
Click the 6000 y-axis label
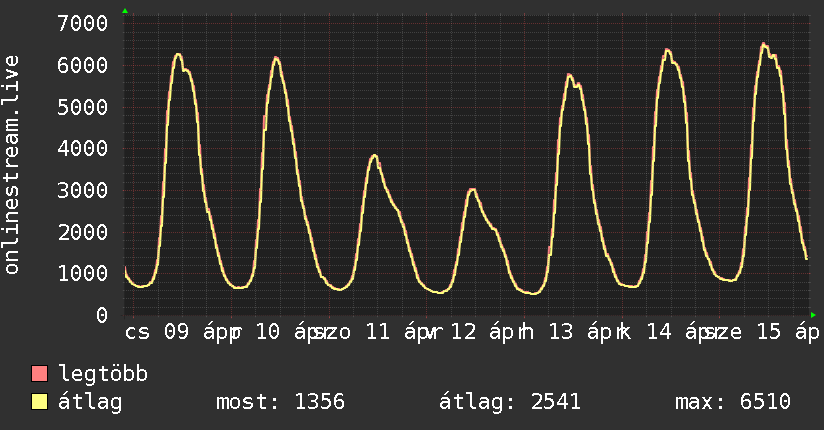pos(83,65)
